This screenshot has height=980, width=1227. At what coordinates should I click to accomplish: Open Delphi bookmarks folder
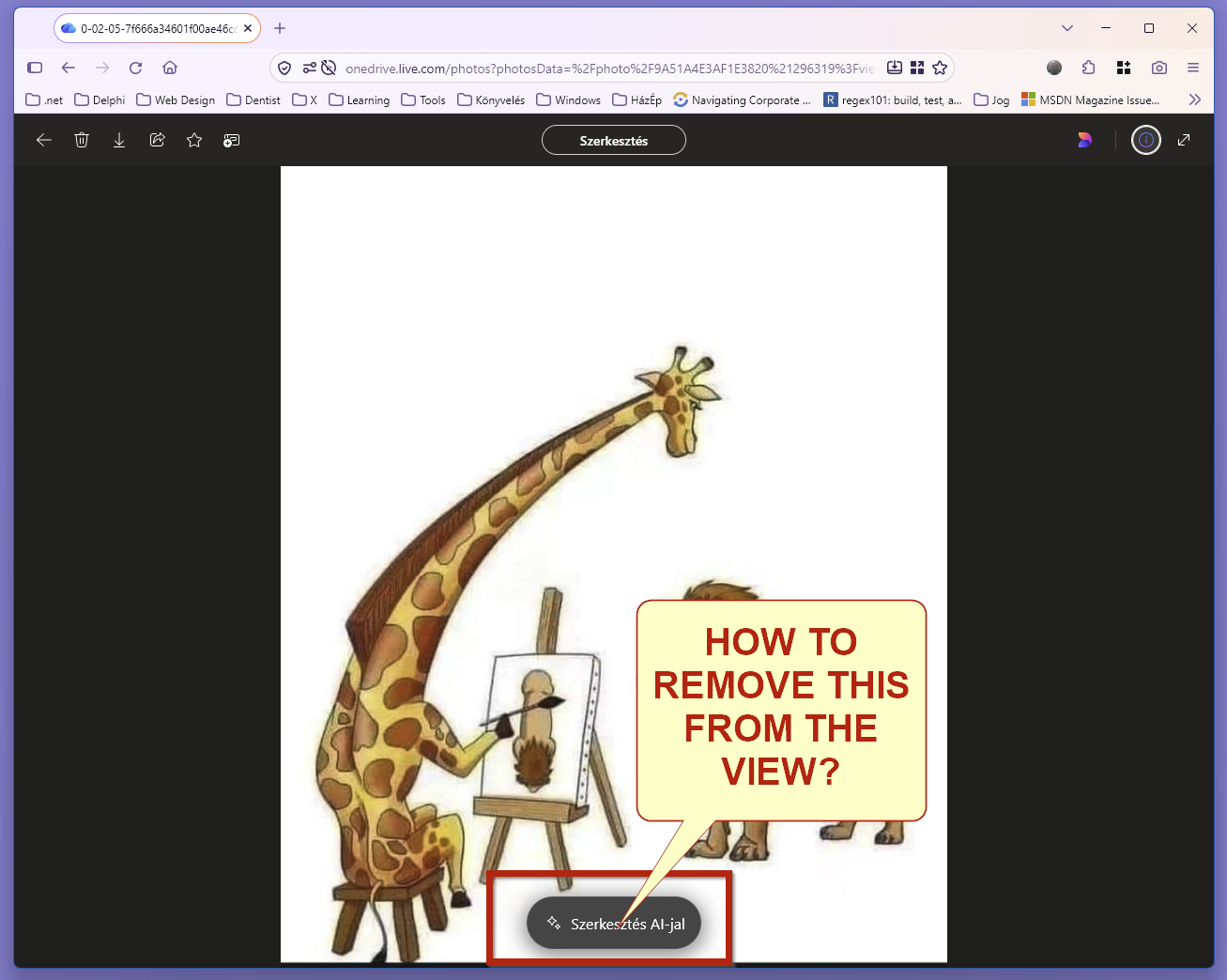[100, 100]
